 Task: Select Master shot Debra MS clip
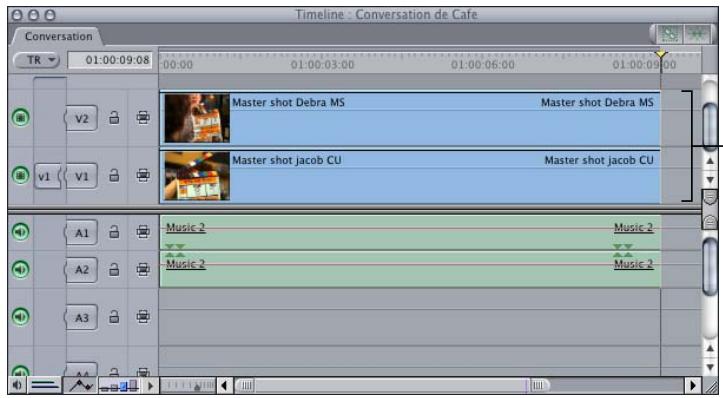click(x=410, y=119)
